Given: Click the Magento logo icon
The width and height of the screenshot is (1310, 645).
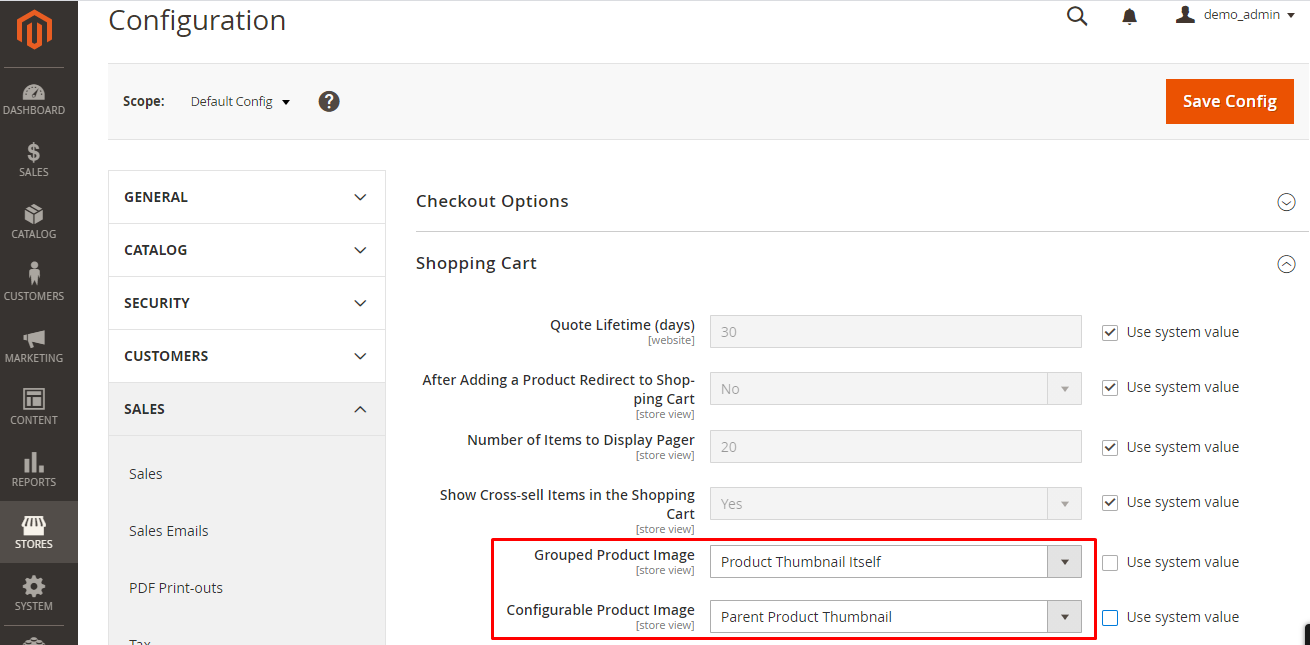Looking at the screenshot, I should point(33,29).
